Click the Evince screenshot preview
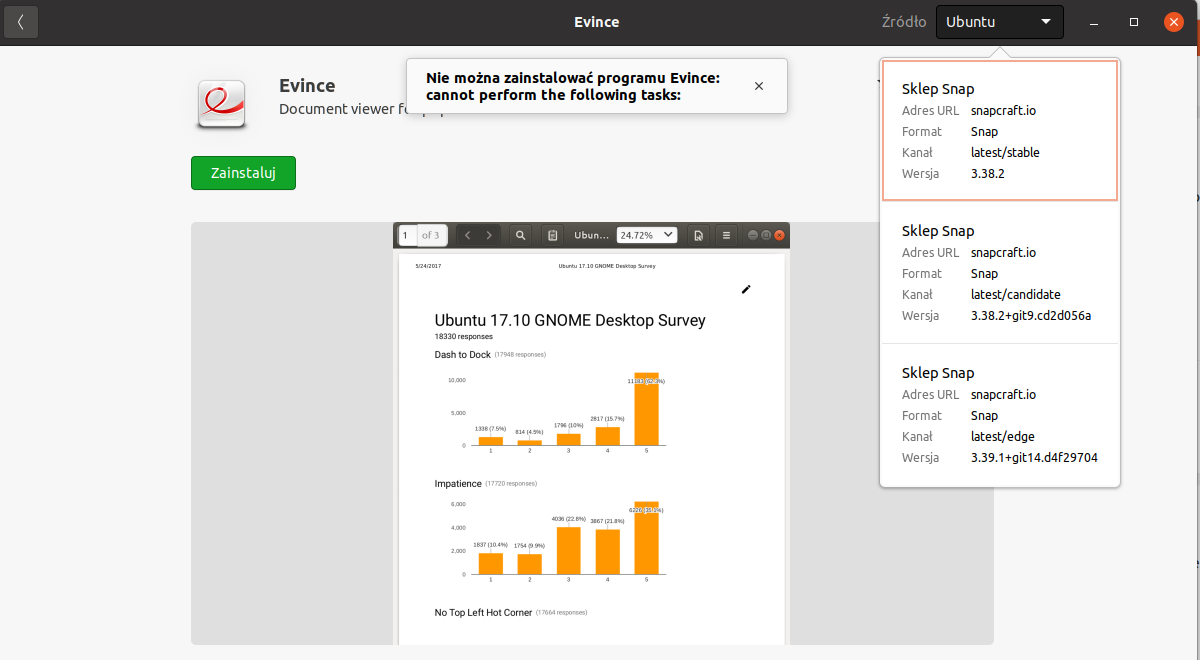 point(592,433)
